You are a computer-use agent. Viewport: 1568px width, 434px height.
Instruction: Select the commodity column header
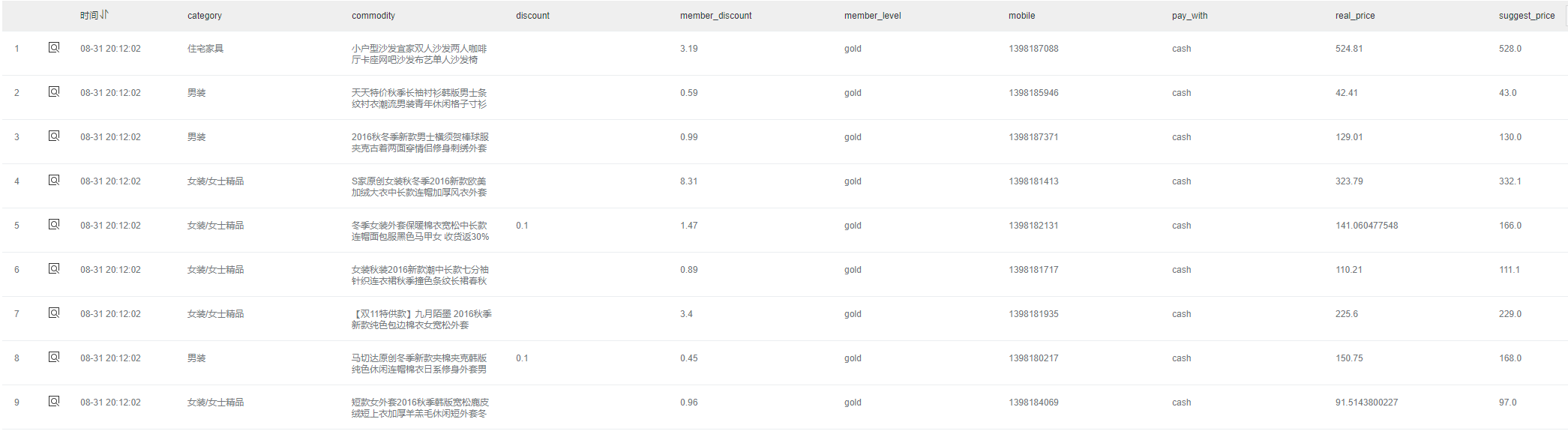[x=373, y=16]
